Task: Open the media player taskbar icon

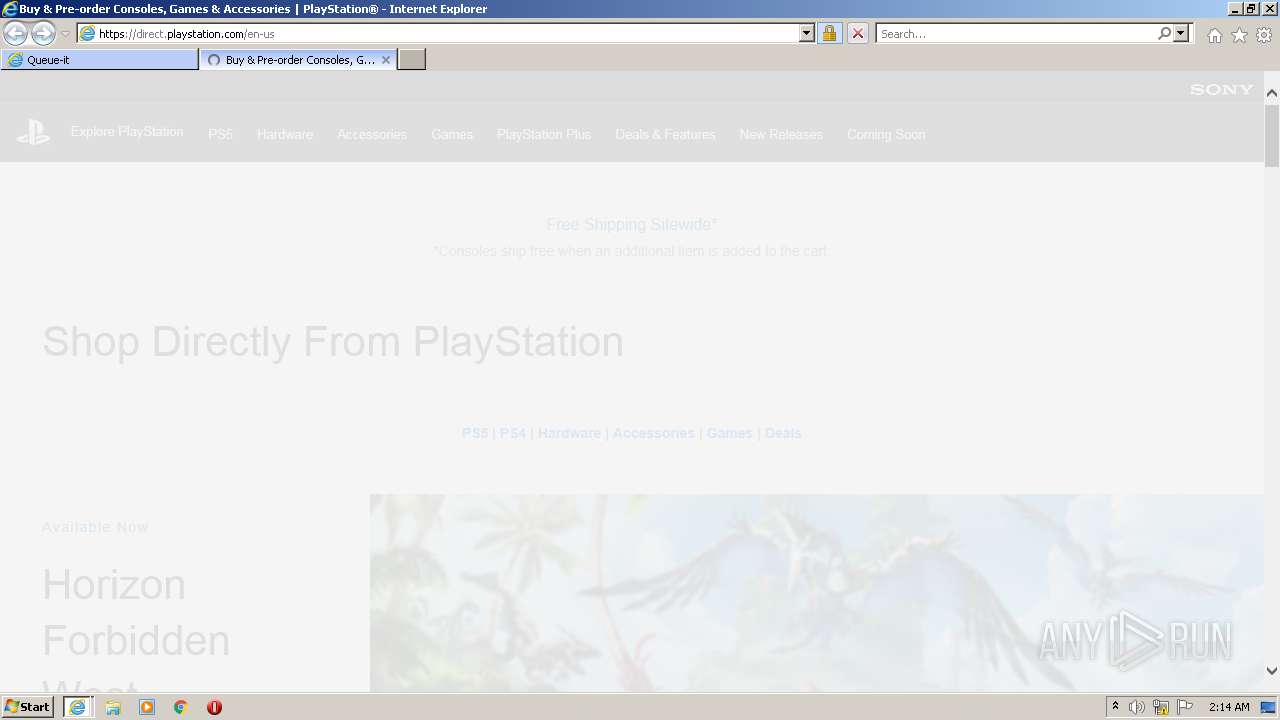Action: [x=147, y=707]
